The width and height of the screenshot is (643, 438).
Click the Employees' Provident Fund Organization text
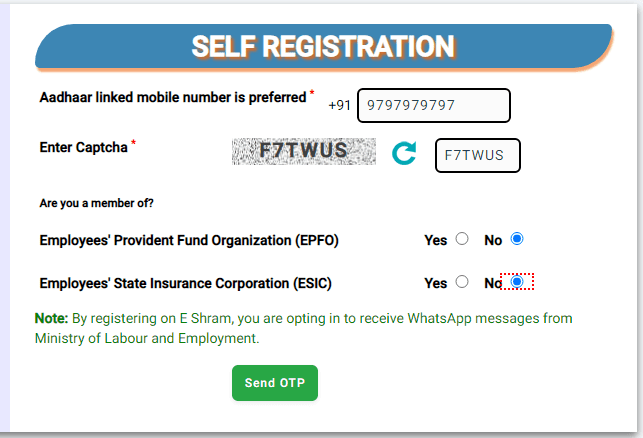(189, 240)
